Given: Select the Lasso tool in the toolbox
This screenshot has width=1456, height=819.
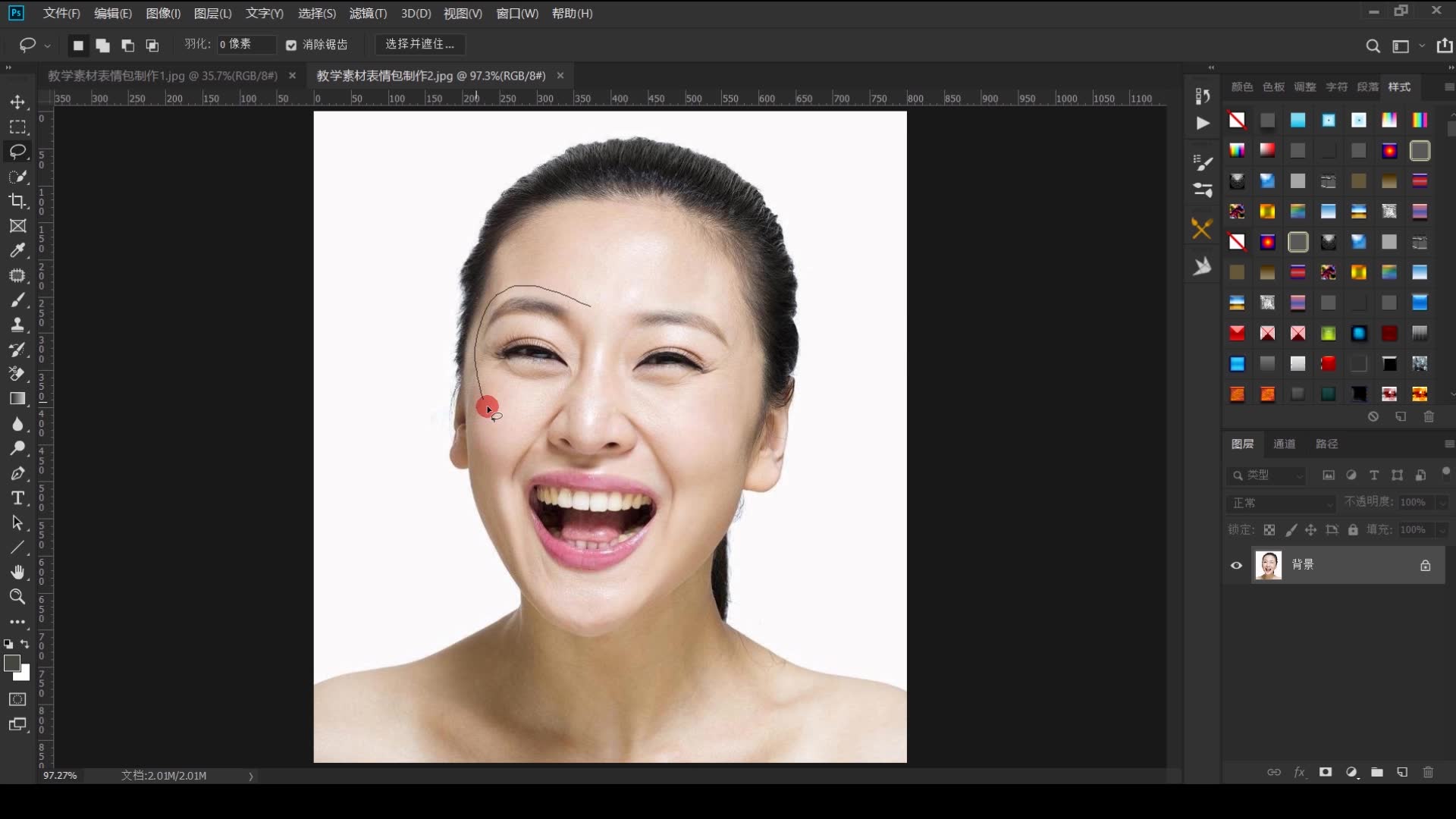Looking at the screenshot, I should (x=17, y=152).
